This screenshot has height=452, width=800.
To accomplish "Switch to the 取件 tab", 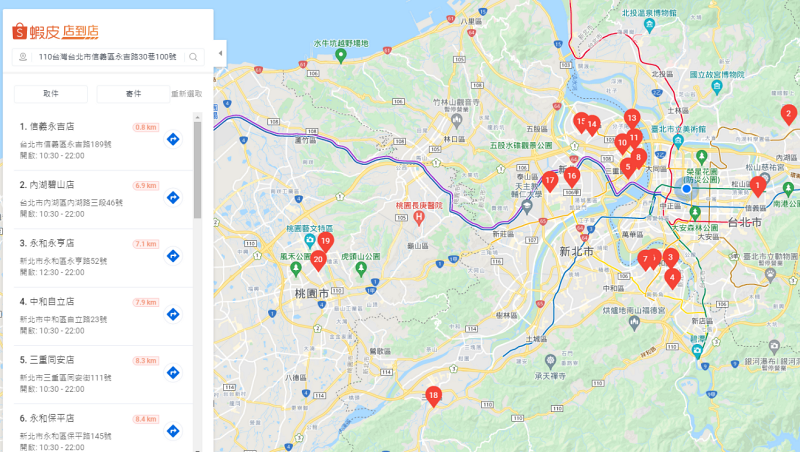I will click(x=51, y=94).
